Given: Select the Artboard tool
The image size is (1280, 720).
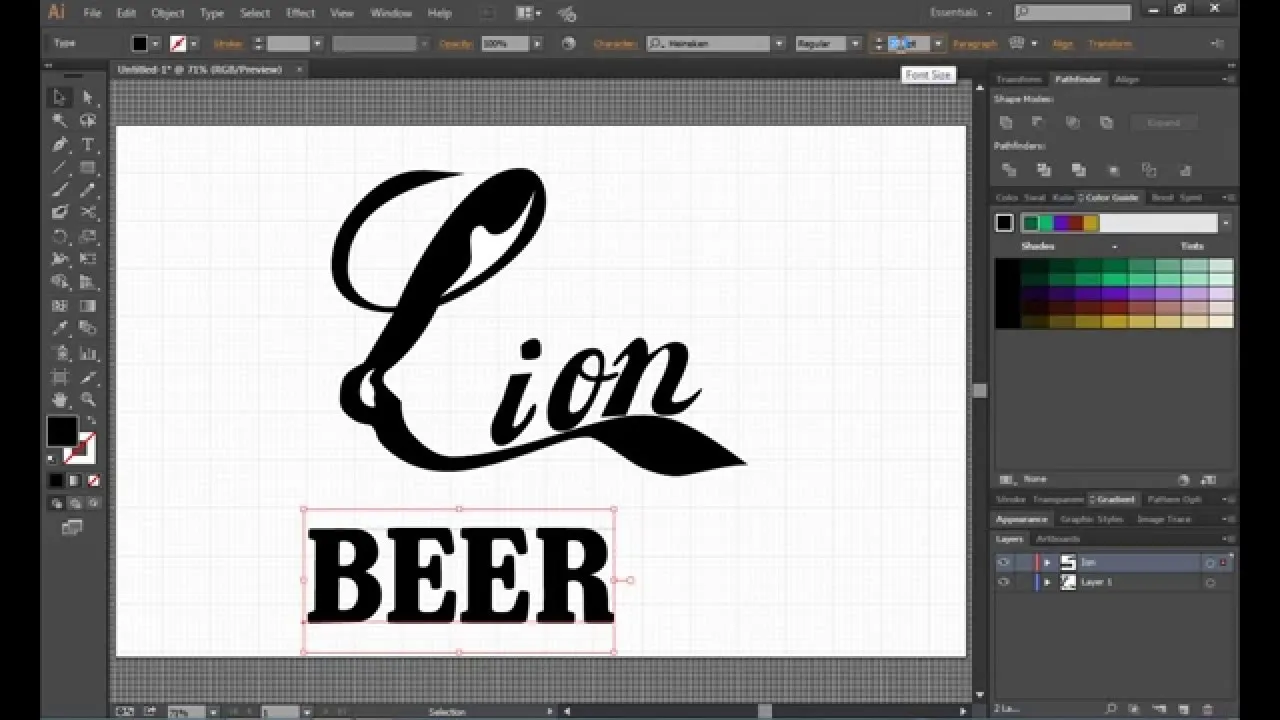Looking at the screenshot, I should tap(59, 377).
